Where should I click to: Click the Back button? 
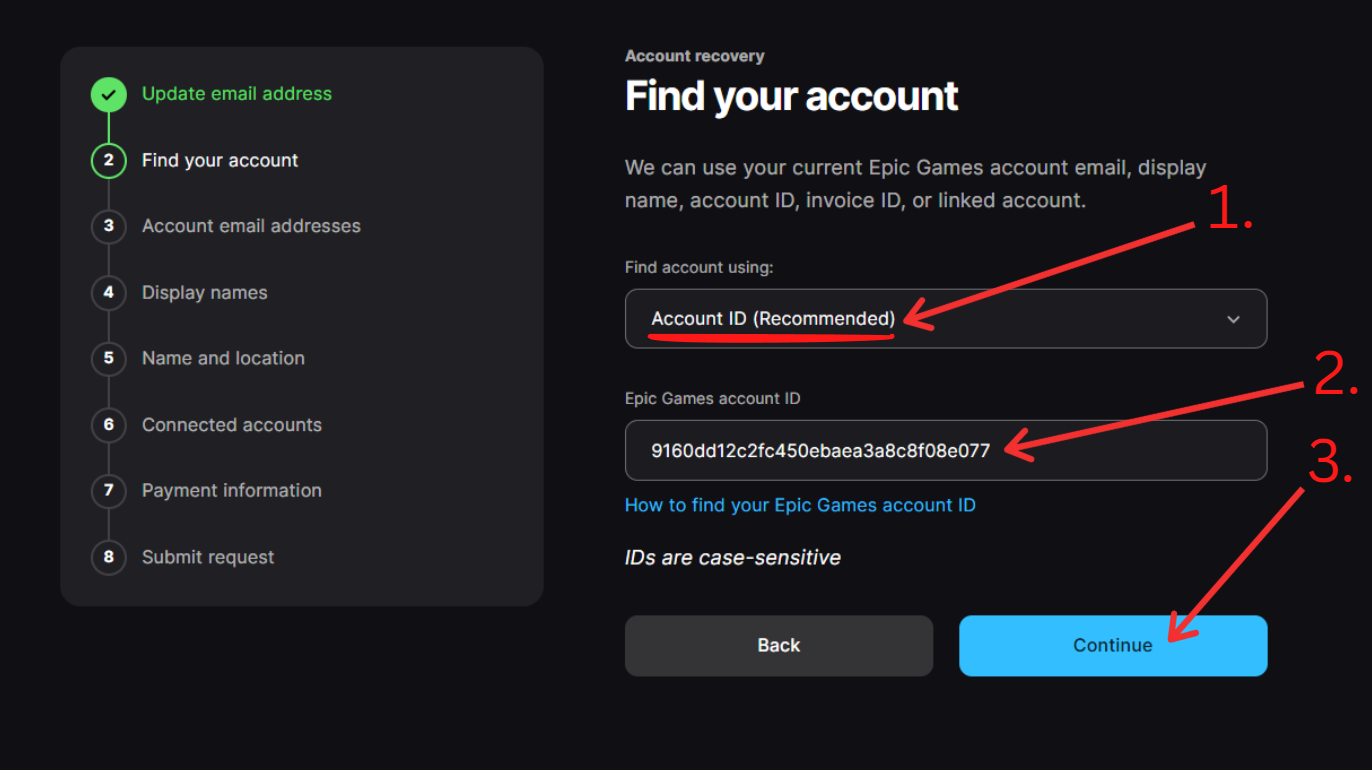point(778,646)
